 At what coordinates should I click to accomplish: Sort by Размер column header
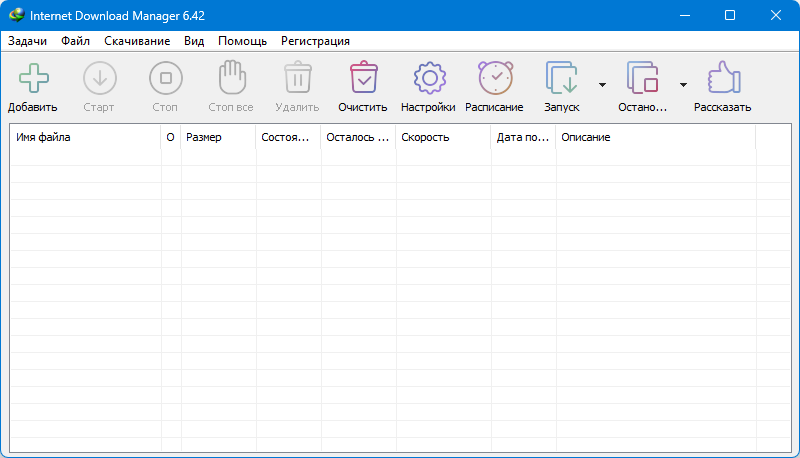pos(218,137)
